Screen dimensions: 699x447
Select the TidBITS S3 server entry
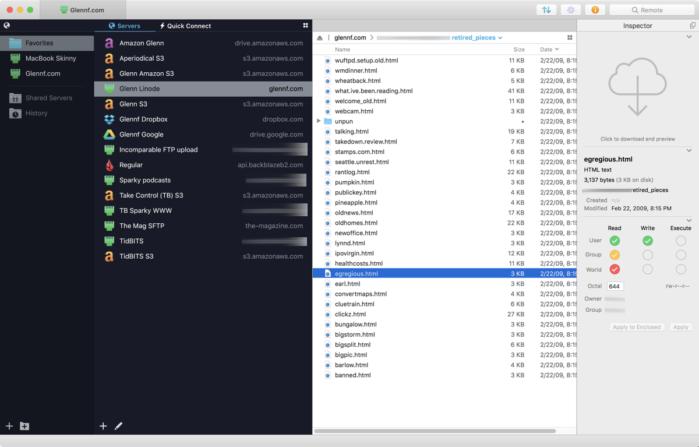click(203, 256)
